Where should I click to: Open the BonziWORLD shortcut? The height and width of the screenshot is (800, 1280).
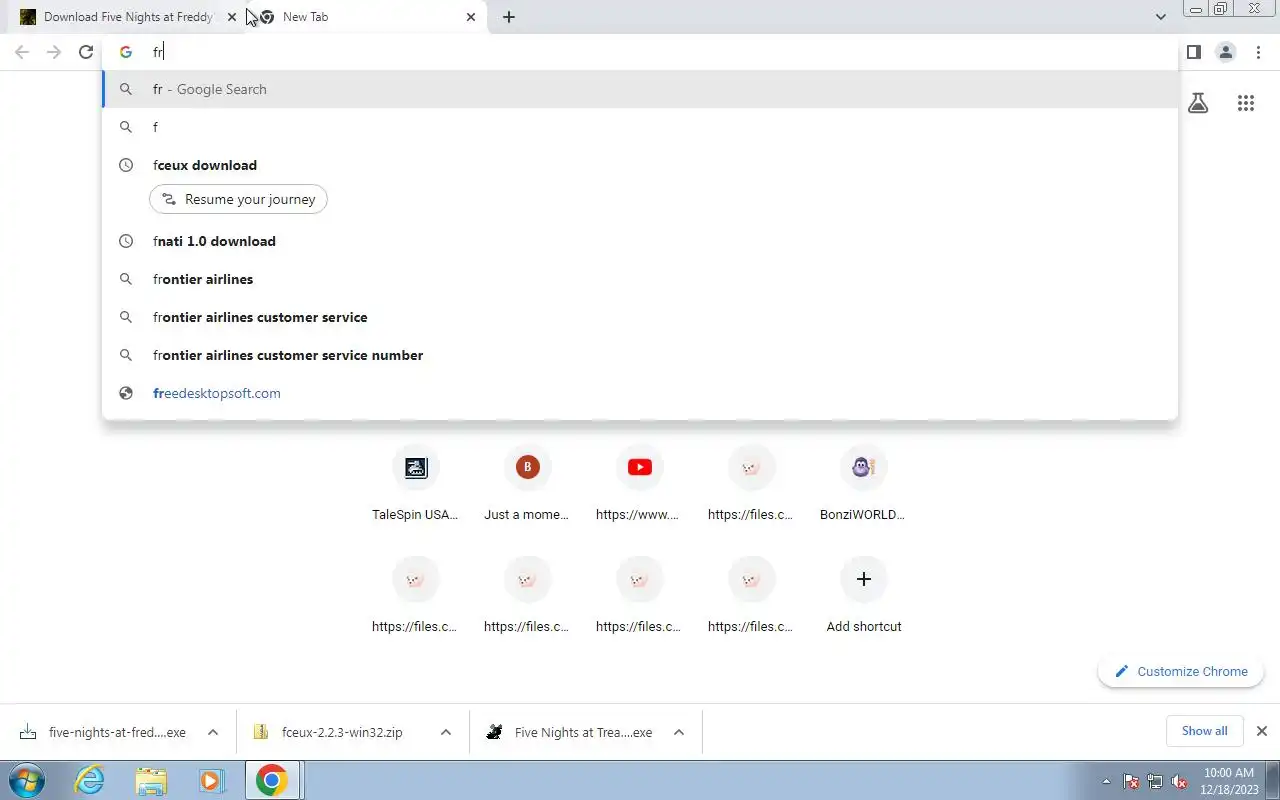tap(864, 483)
